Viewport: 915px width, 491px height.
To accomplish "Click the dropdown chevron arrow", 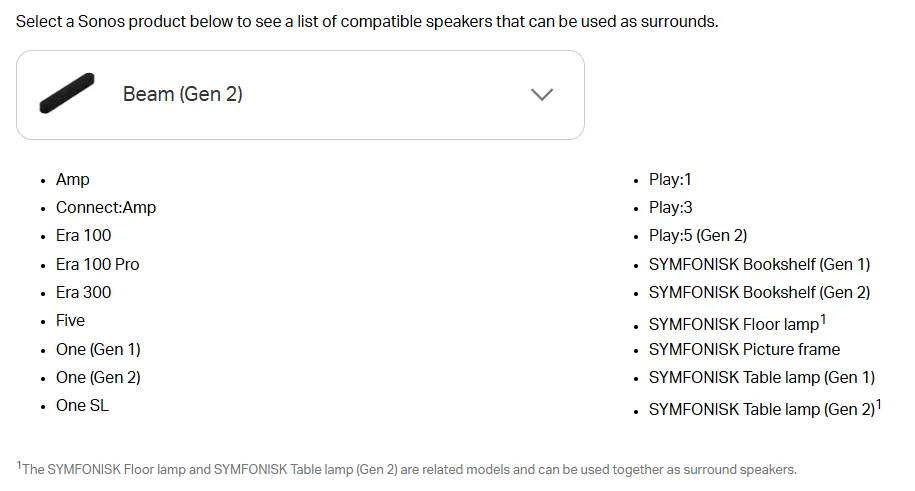I will (542, 95).
